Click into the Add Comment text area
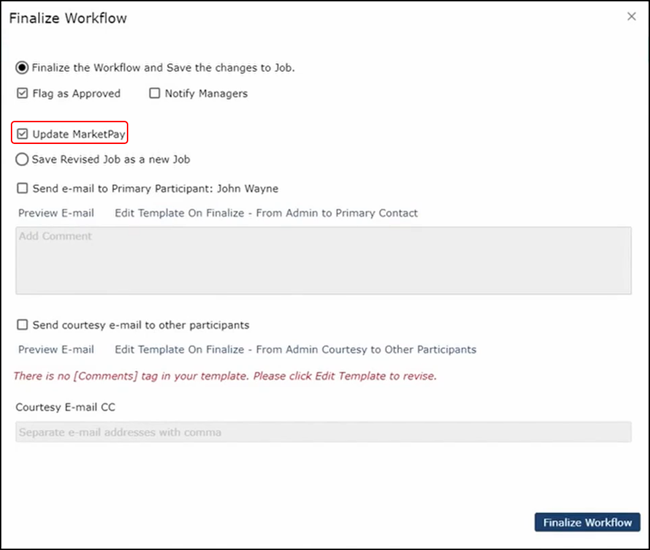This screenshot has width=650, height=550. click(323, 260)
